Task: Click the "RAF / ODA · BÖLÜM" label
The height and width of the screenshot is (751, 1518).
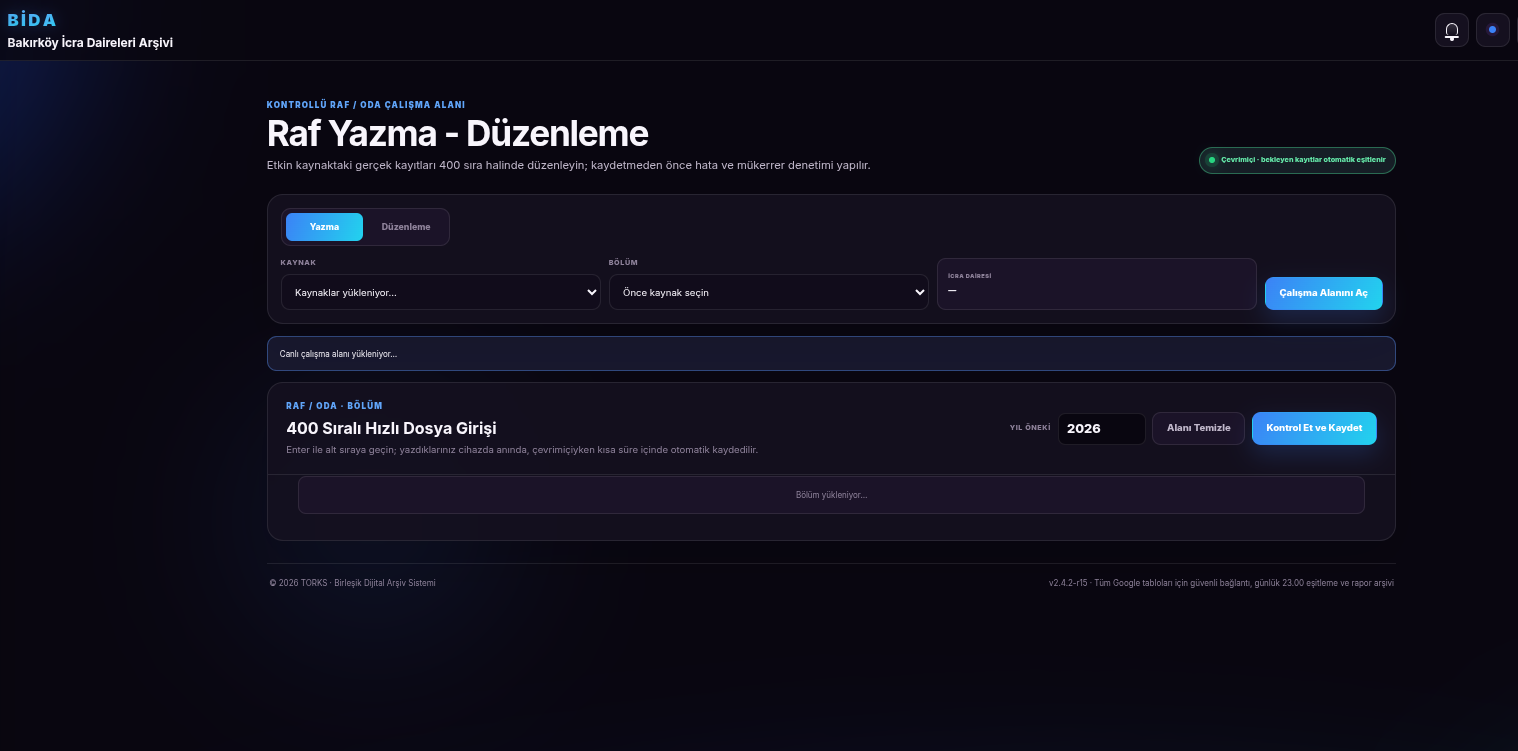Action: [x=334, y=406]
